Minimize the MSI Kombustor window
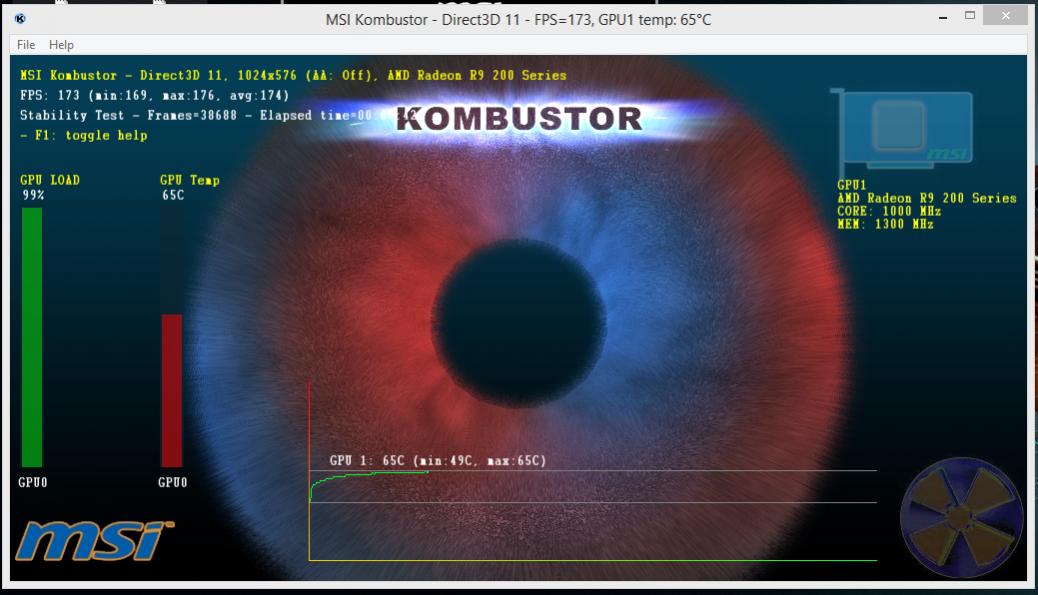Screen dimensions: 1038x595 click(x=943, y=17)
